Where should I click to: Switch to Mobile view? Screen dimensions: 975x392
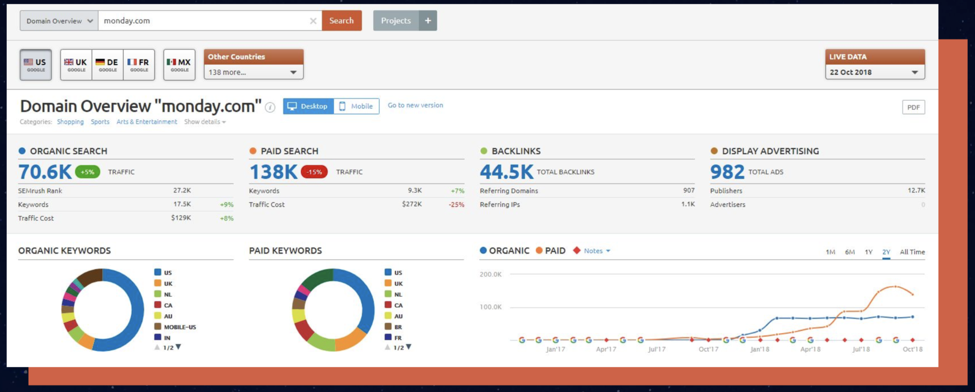tap(356, 106)
